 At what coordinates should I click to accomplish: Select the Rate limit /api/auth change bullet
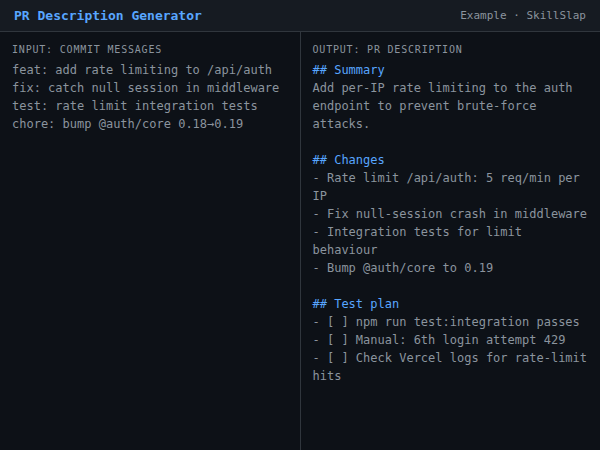point(445,187)
